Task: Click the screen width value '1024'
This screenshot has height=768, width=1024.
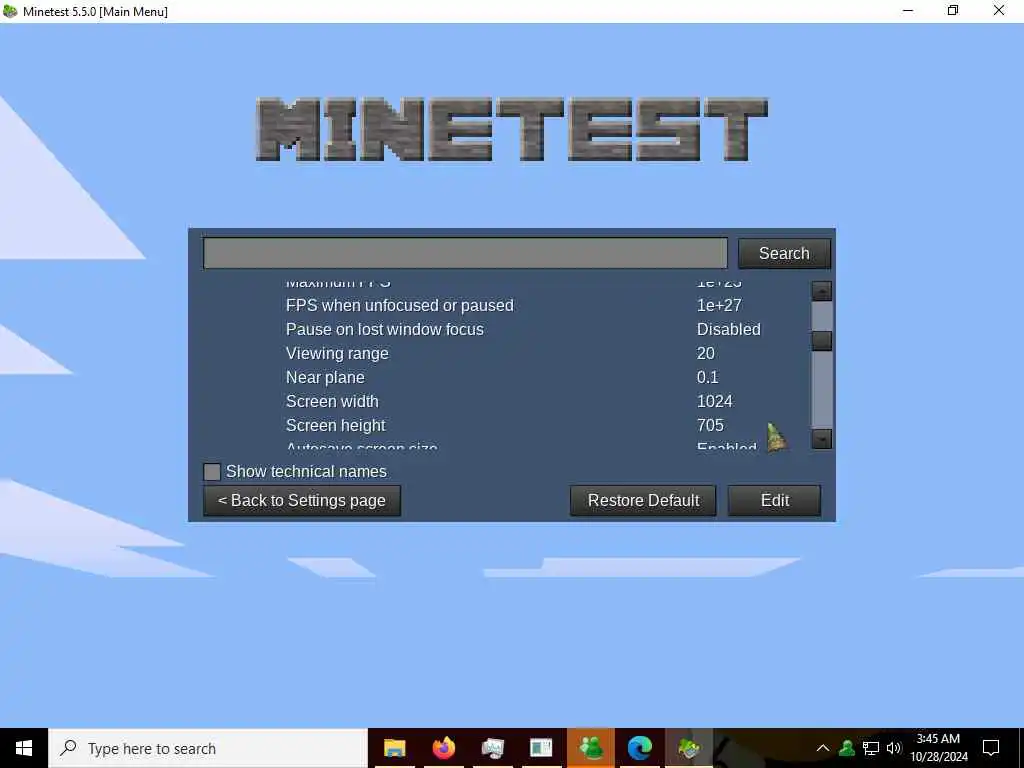Action: (x=714, y=401)
